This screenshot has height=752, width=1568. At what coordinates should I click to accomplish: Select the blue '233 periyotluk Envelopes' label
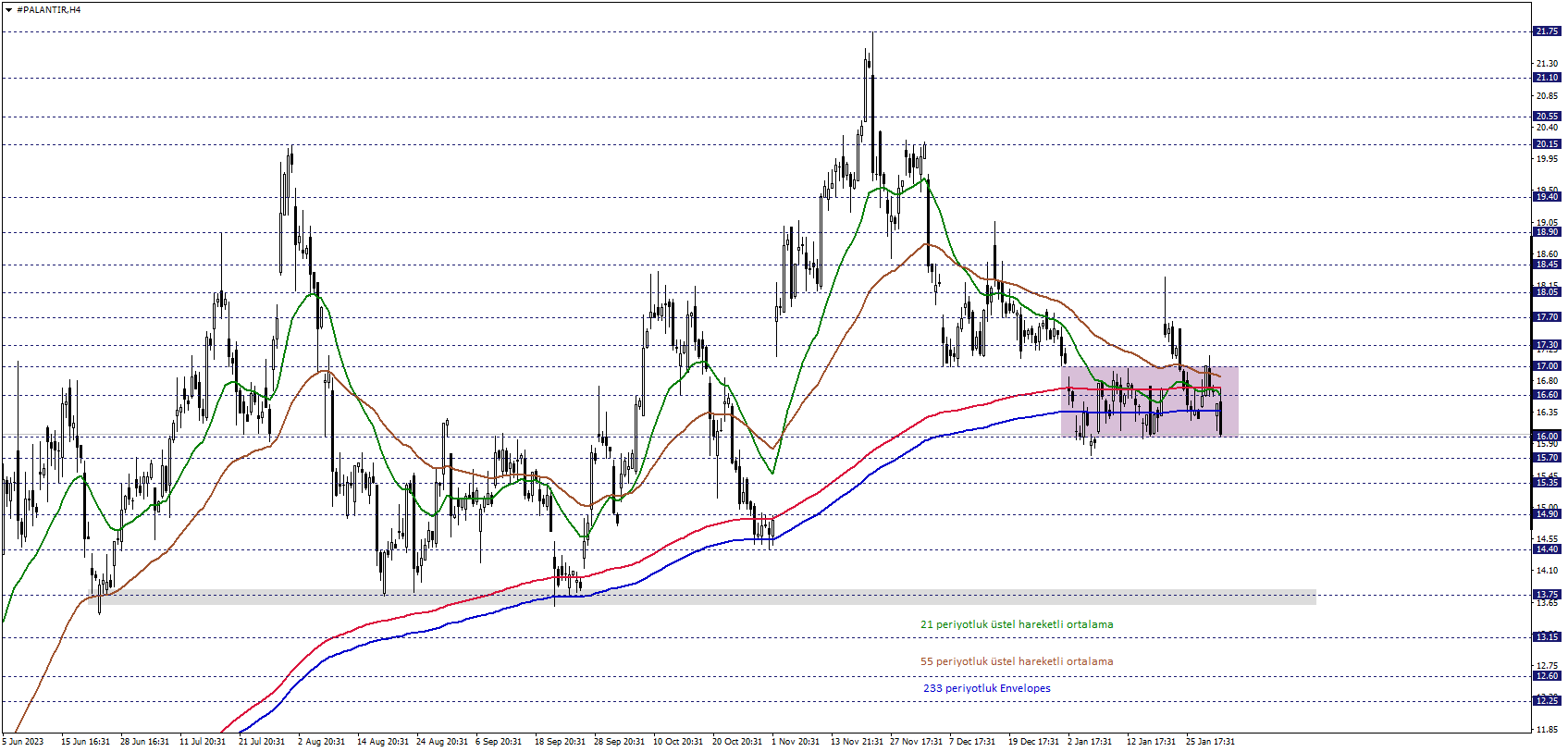coord(986,688)
